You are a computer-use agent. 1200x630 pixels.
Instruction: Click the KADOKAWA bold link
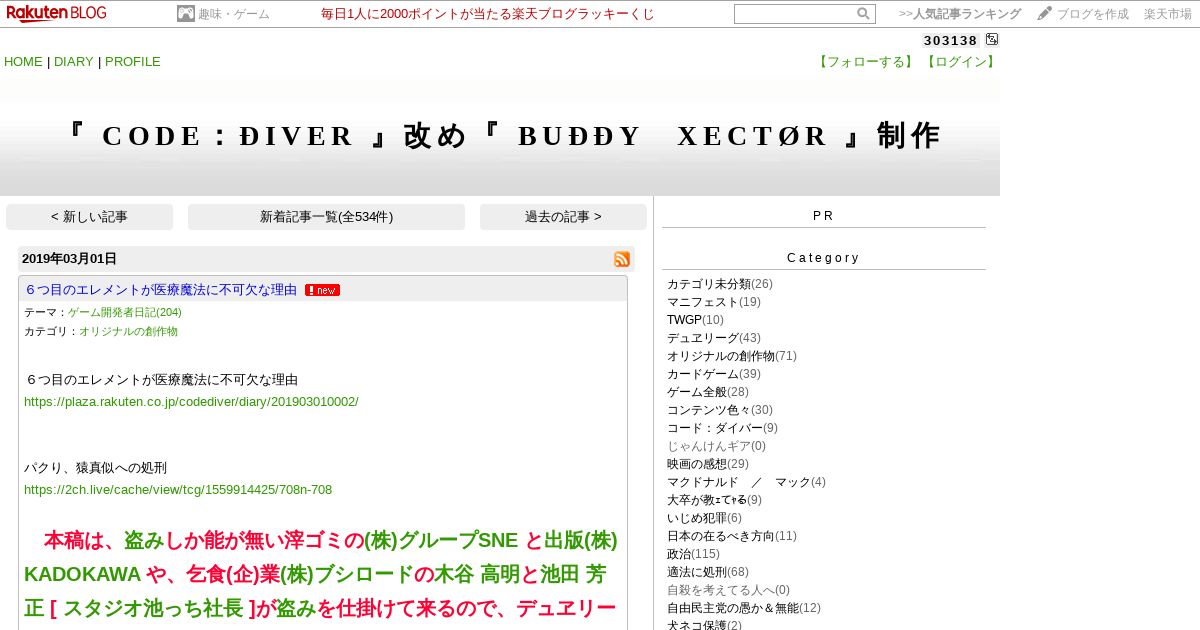point(82,575)
